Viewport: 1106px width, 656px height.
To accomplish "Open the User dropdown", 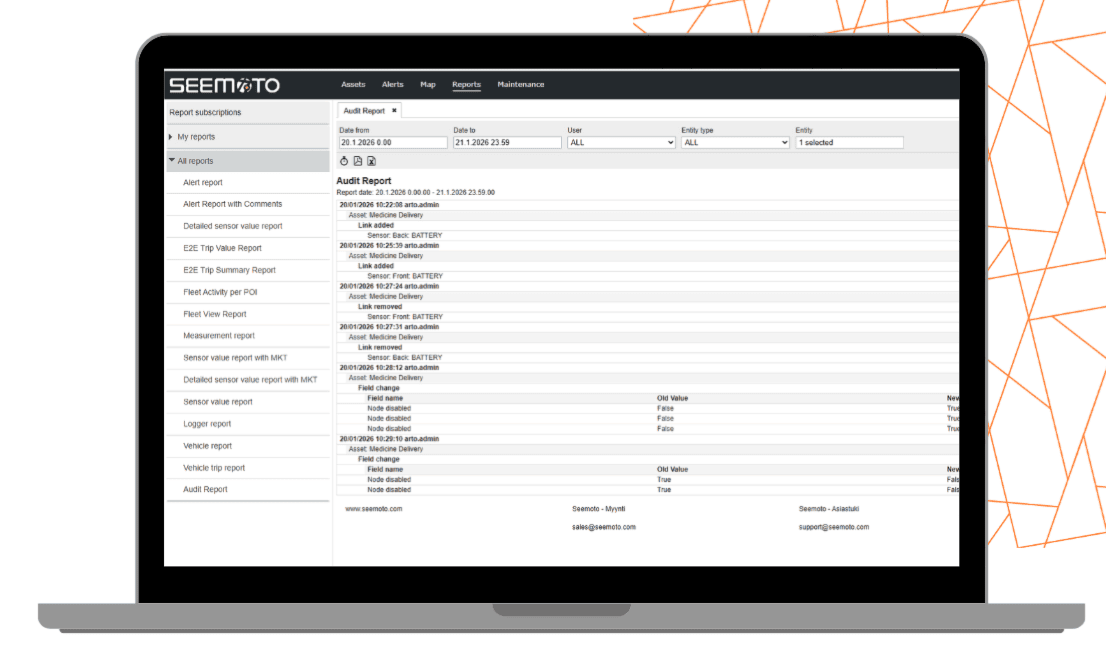I will 621,143.
